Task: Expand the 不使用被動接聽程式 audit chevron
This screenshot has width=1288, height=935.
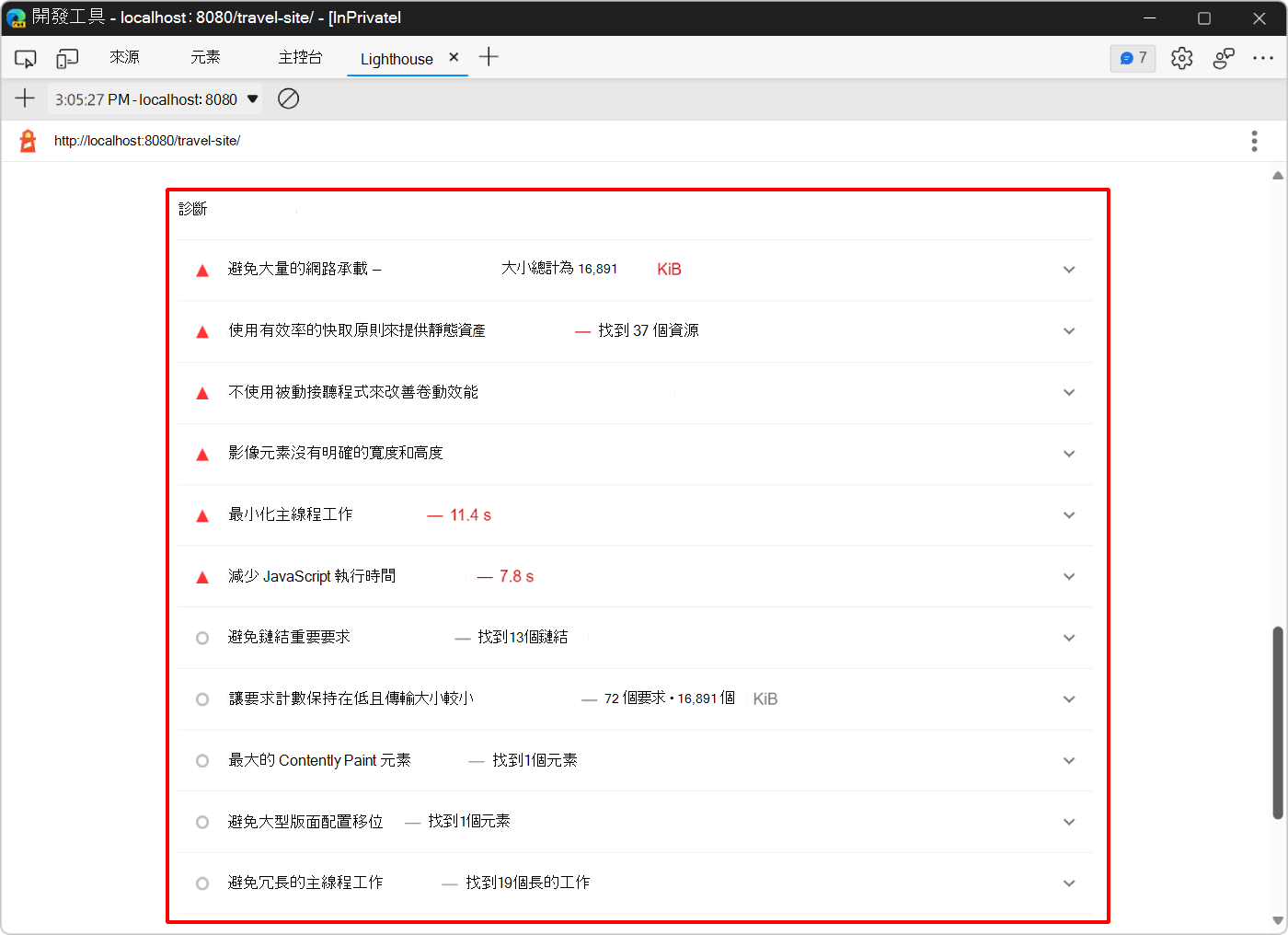Action: click(1069, 392)
